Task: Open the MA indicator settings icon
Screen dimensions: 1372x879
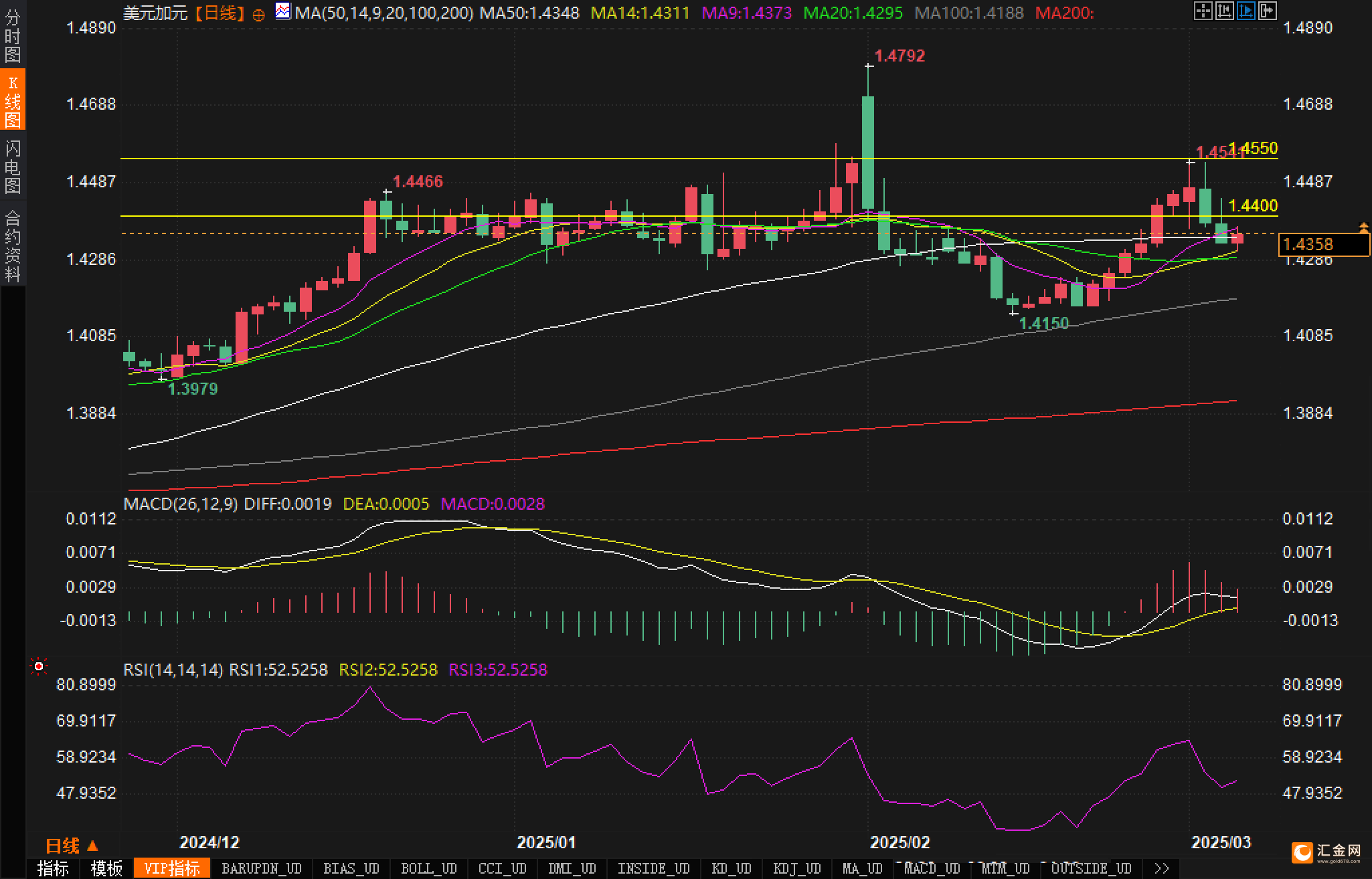Action: click(x=283, y=11)
